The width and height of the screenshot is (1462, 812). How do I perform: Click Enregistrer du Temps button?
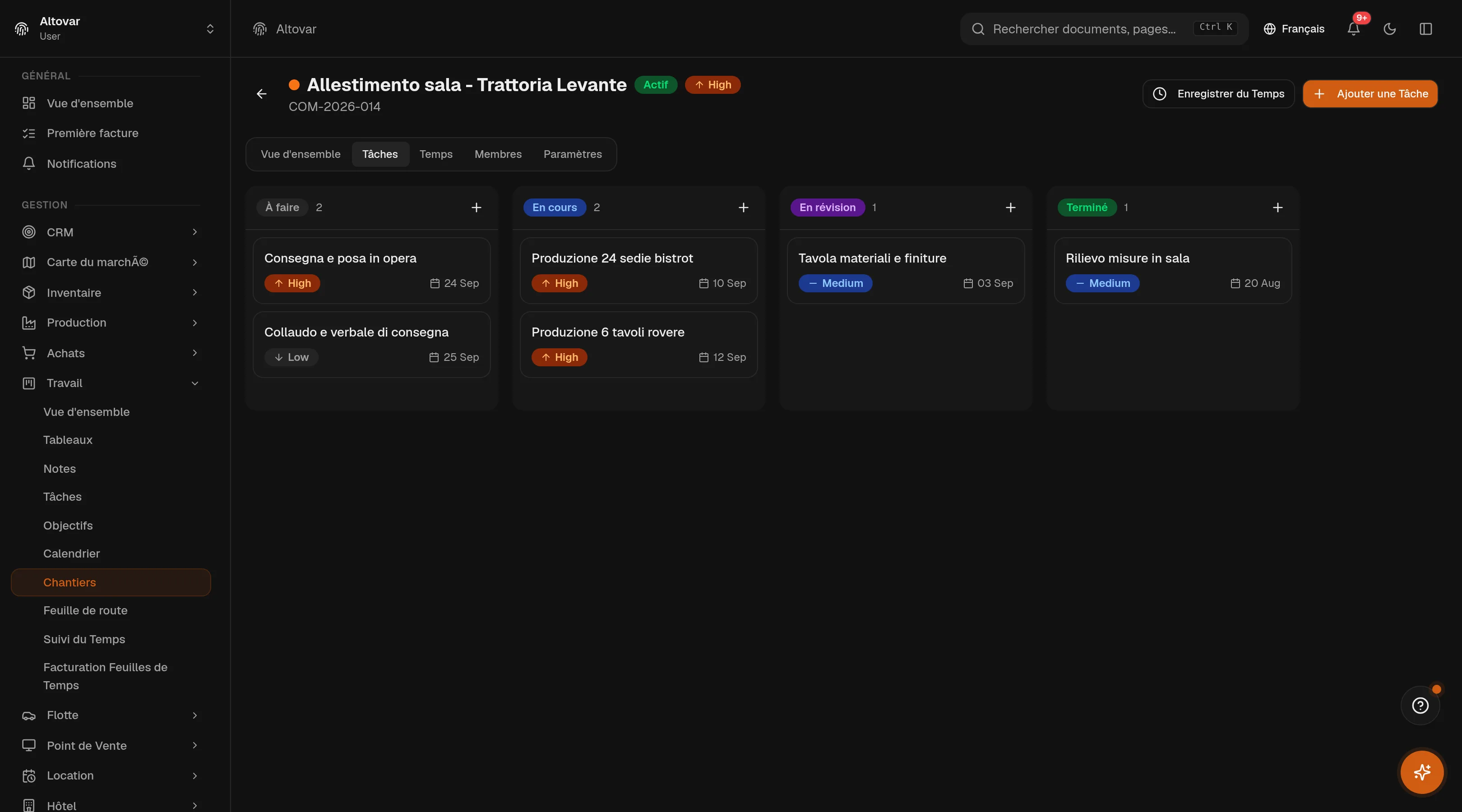tap(1218, 94)
